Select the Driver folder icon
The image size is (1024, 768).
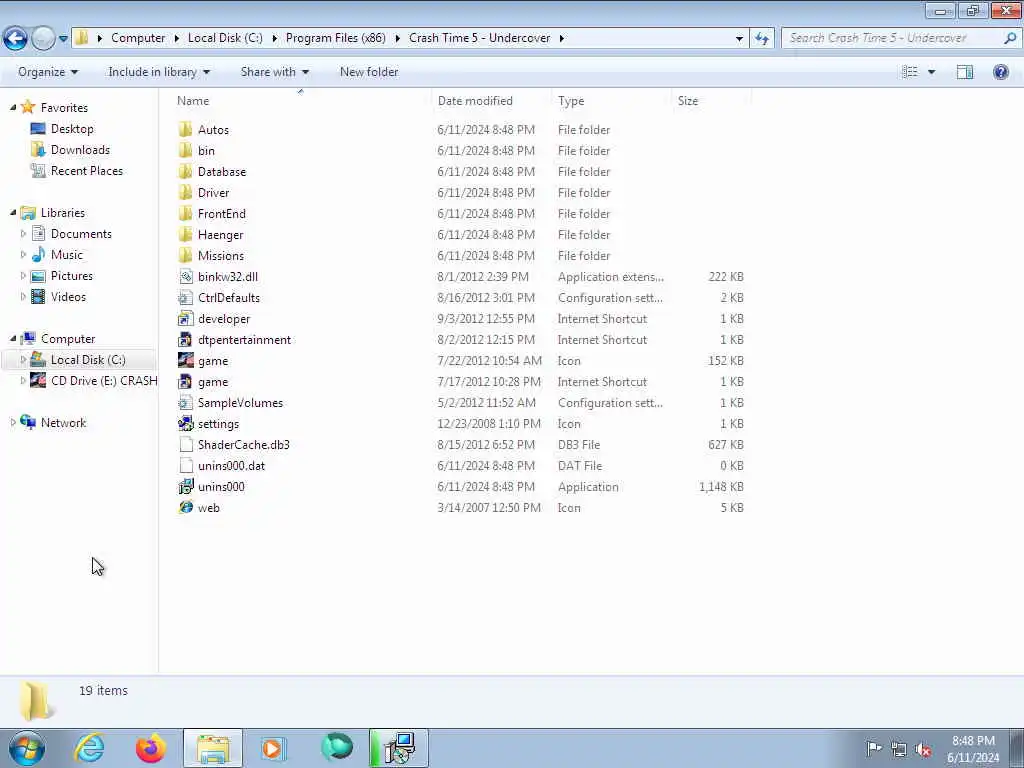tap(186, 192)
